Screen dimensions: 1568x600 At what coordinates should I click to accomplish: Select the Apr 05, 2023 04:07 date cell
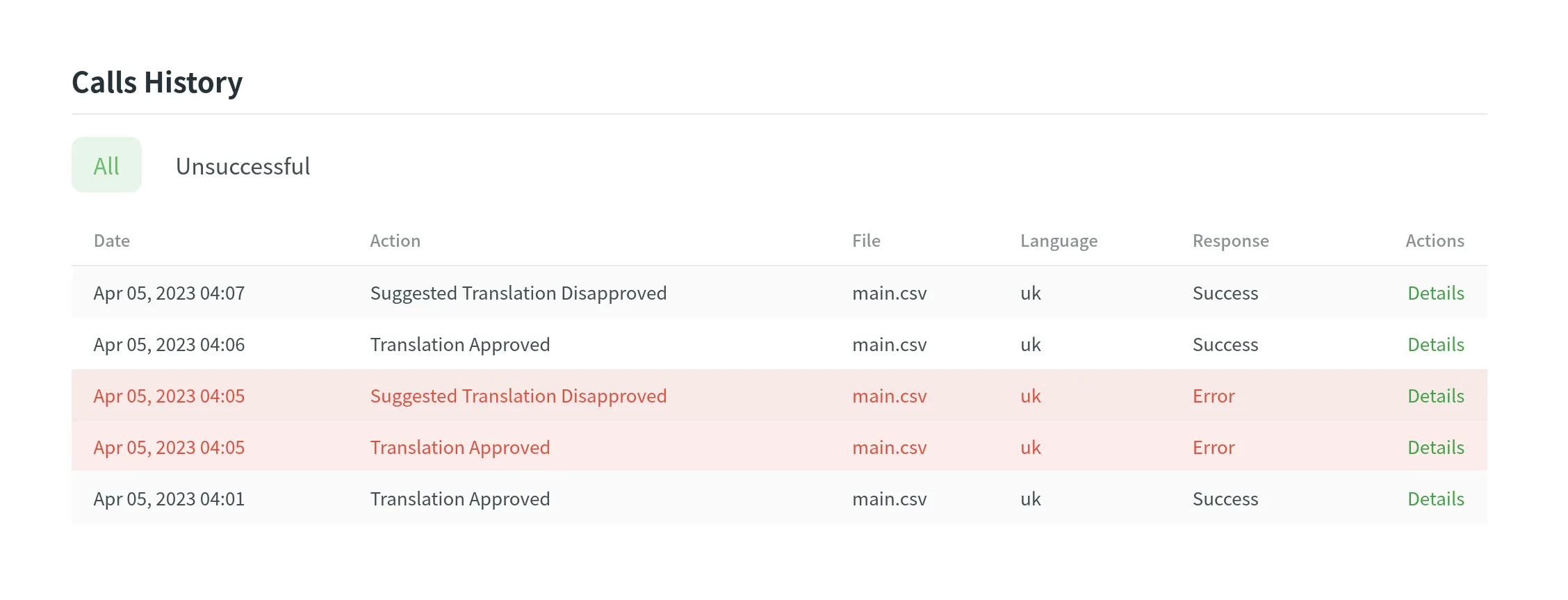coord(169,293)
